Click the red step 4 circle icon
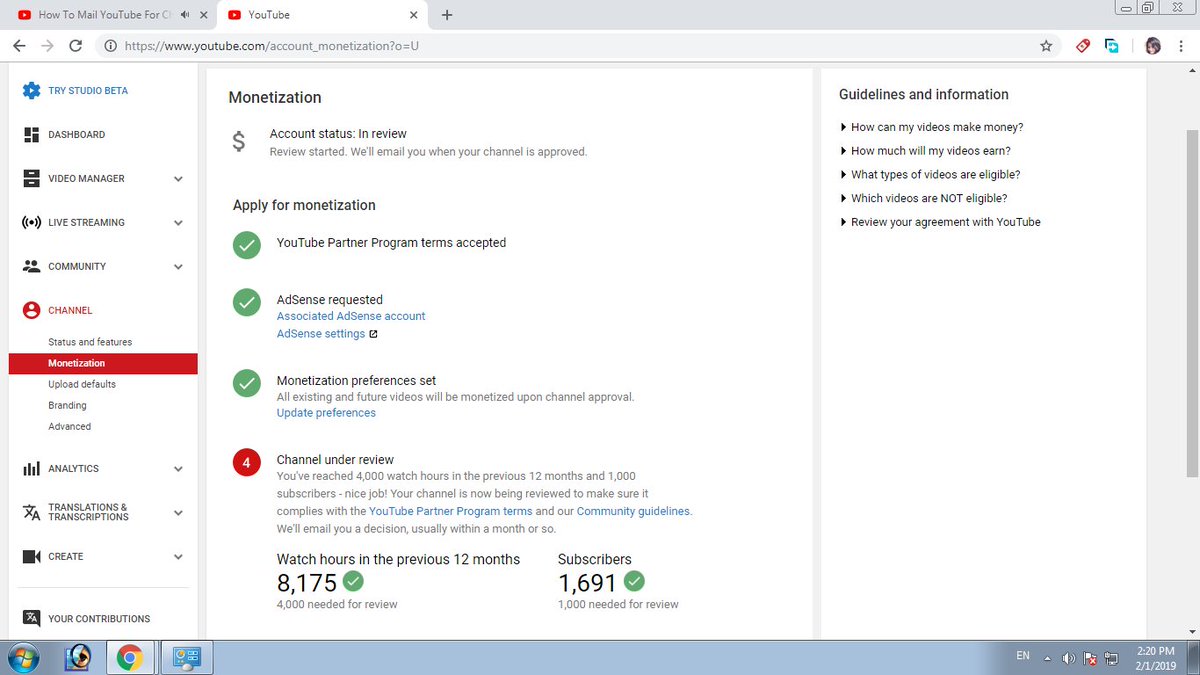Viewport: 1200px width, 675px height. [x=246, y=463]
